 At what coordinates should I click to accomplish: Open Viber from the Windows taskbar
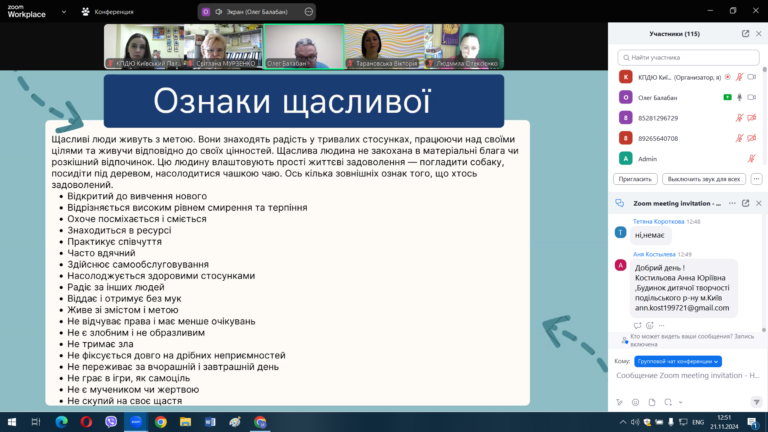click(x=111, y=421)
